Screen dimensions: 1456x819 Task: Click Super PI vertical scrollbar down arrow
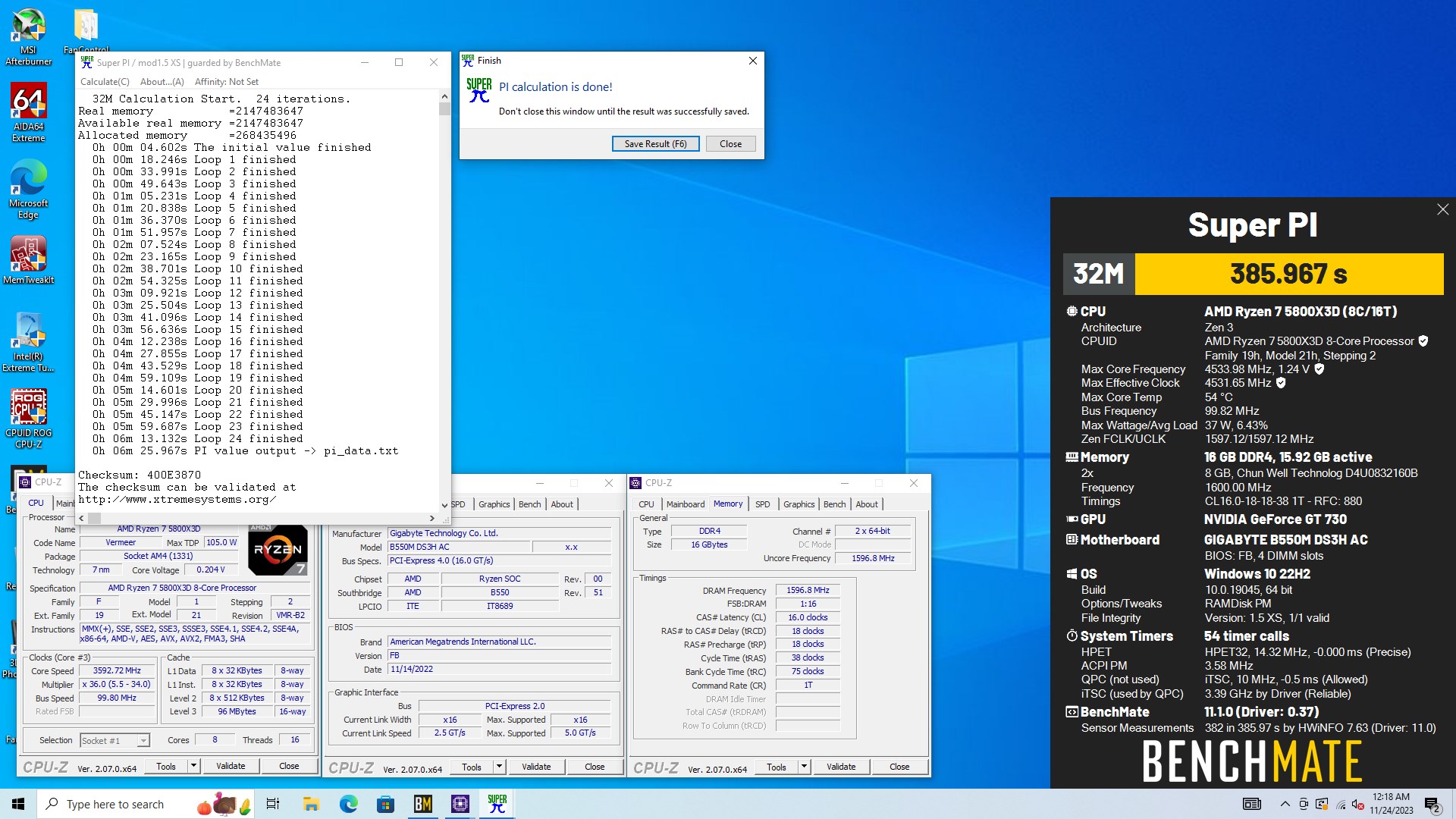(x=444, y=505)
